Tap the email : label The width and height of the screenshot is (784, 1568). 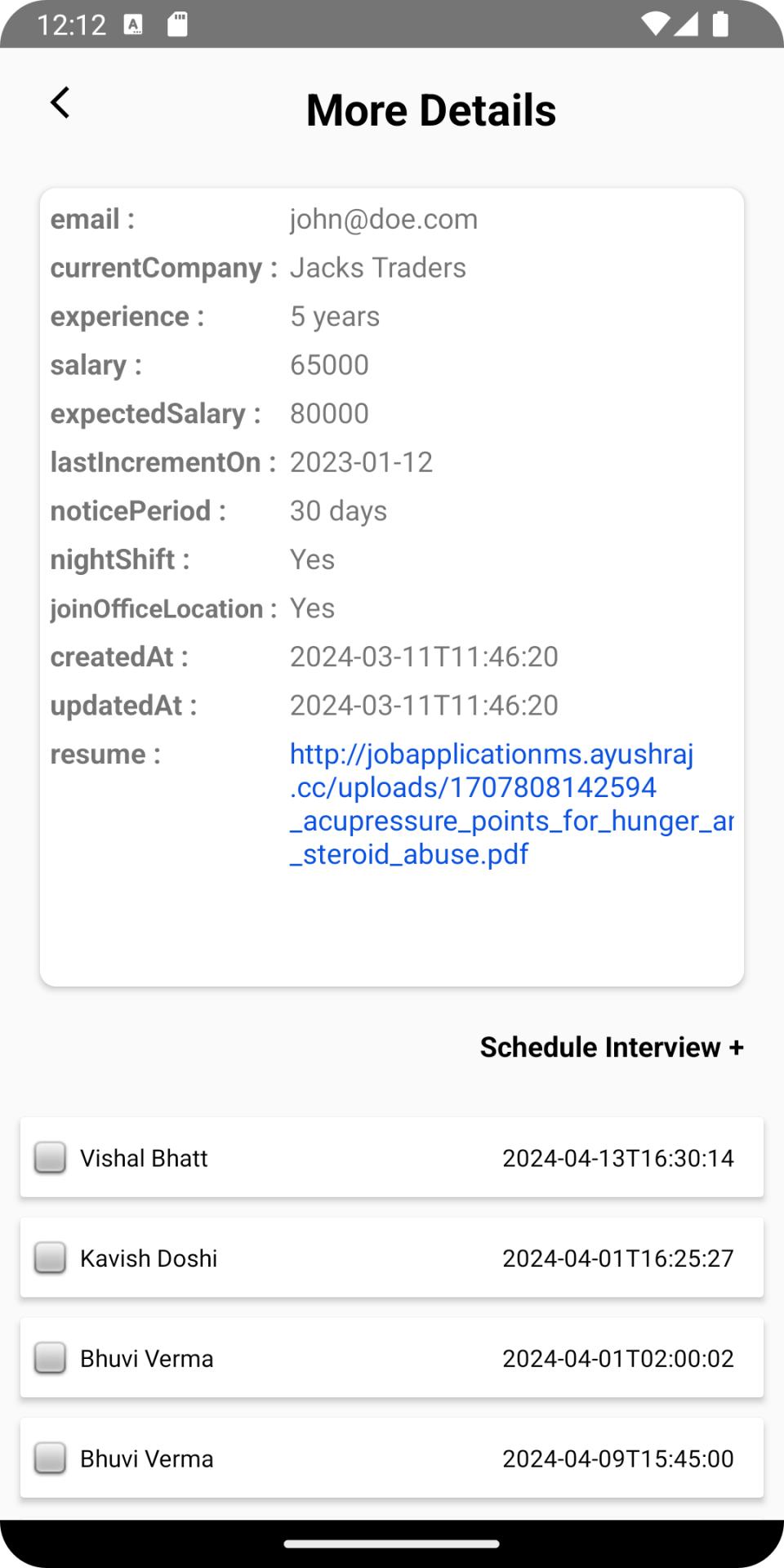point(92,219)
